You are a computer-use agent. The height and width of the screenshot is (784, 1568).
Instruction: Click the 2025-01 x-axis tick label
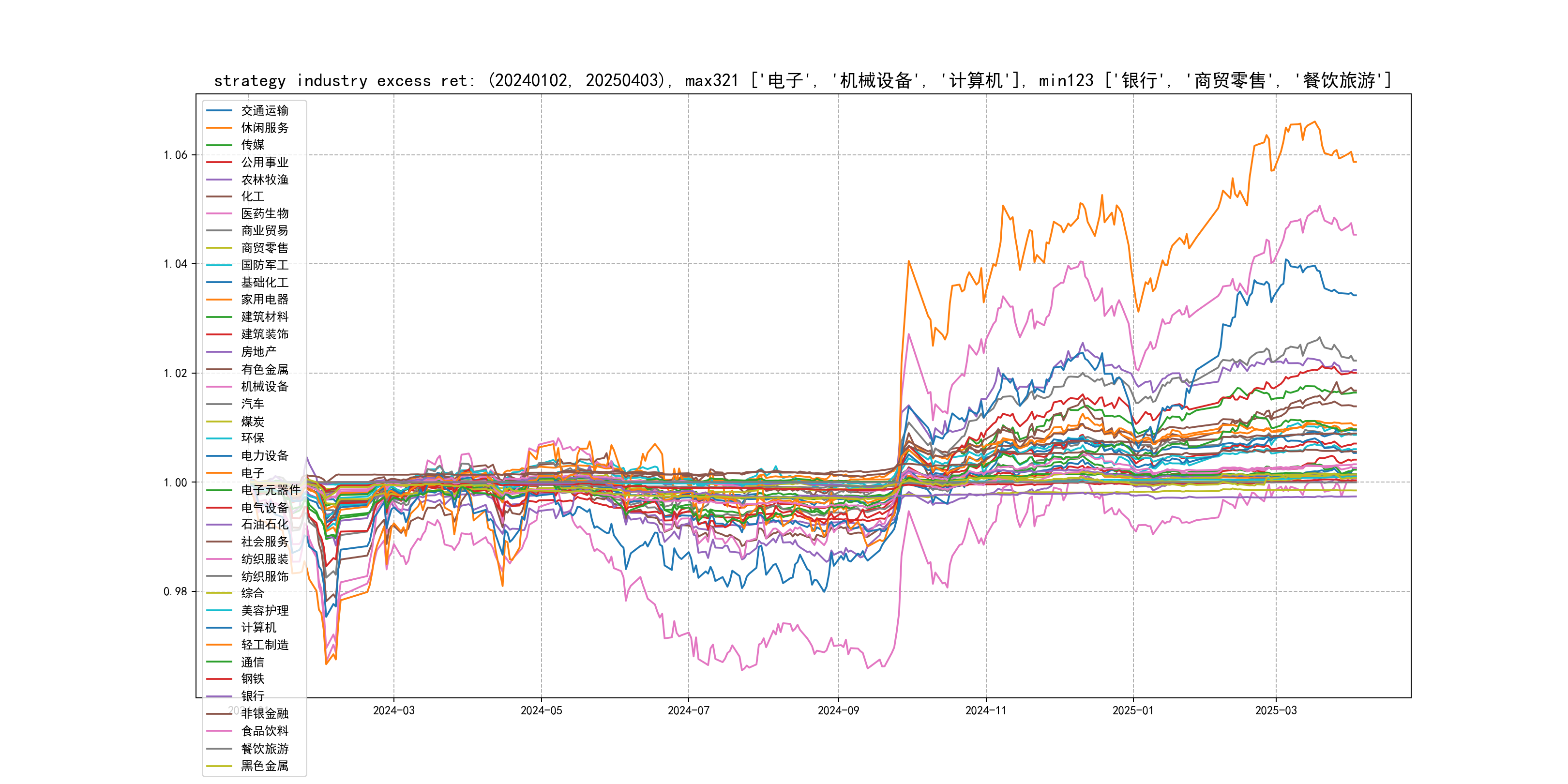(1133, 710)
